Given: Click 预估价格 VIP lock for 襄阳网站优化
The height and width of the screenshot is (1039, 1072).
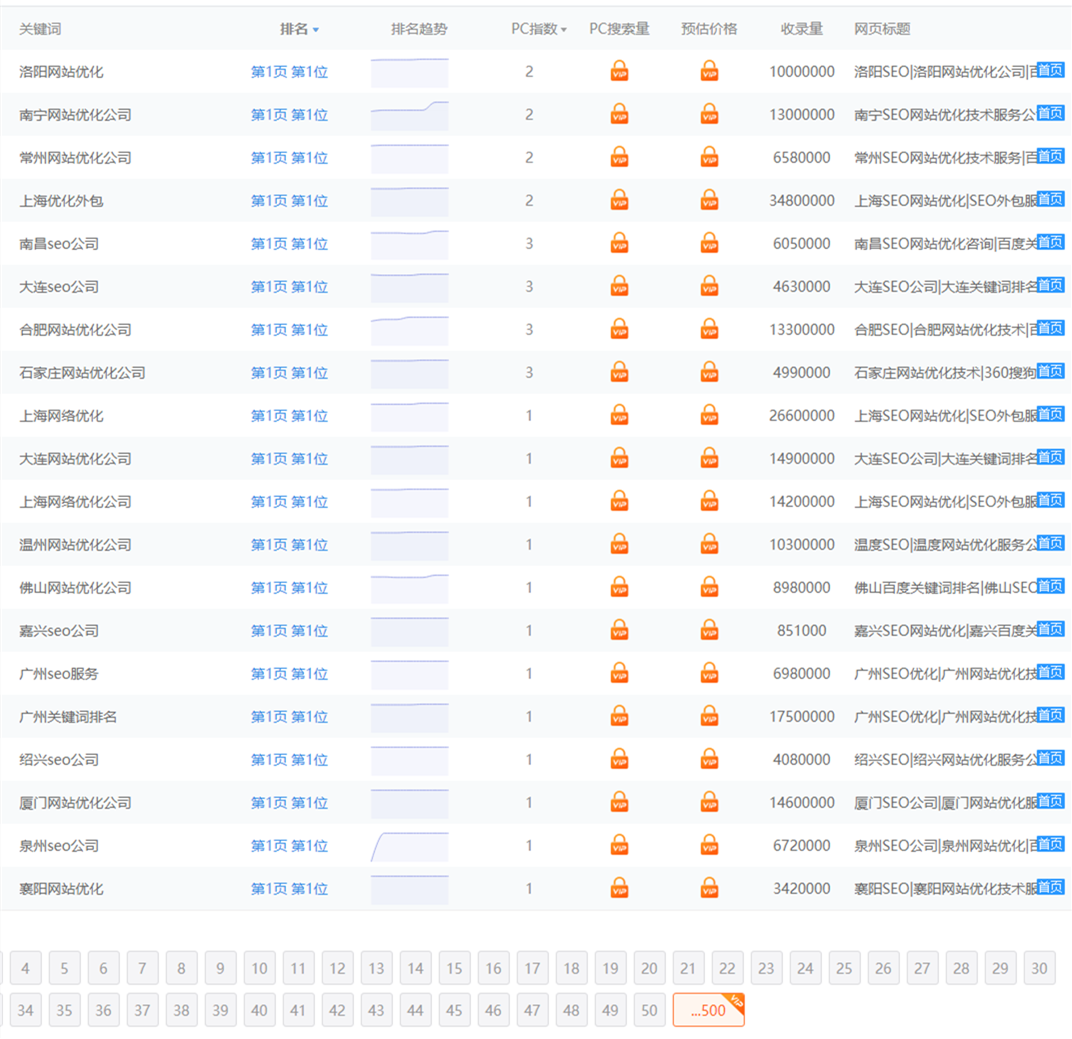Looking at the screenshot, I should tap(709, 889).
